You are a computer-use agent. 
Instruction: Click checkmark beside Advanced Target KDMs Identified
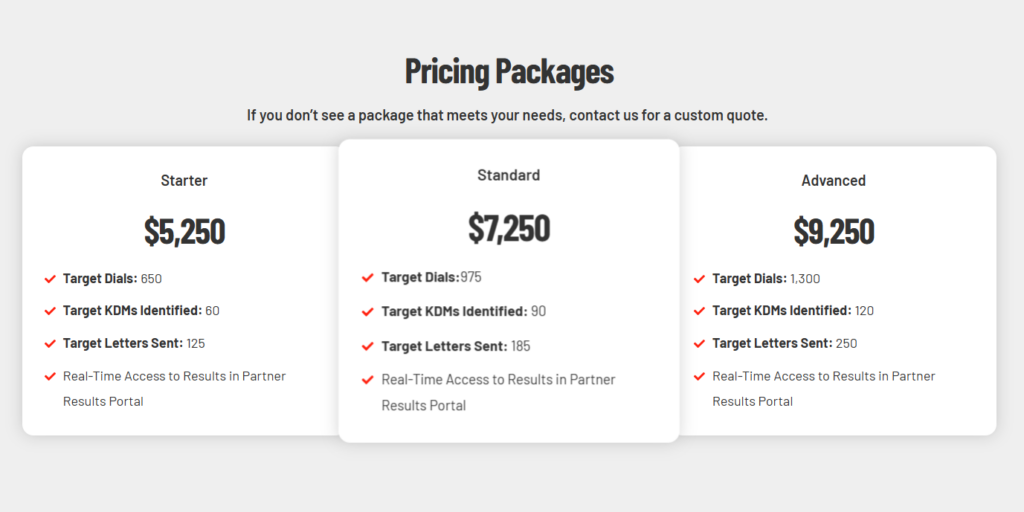(x=699, y=311)
